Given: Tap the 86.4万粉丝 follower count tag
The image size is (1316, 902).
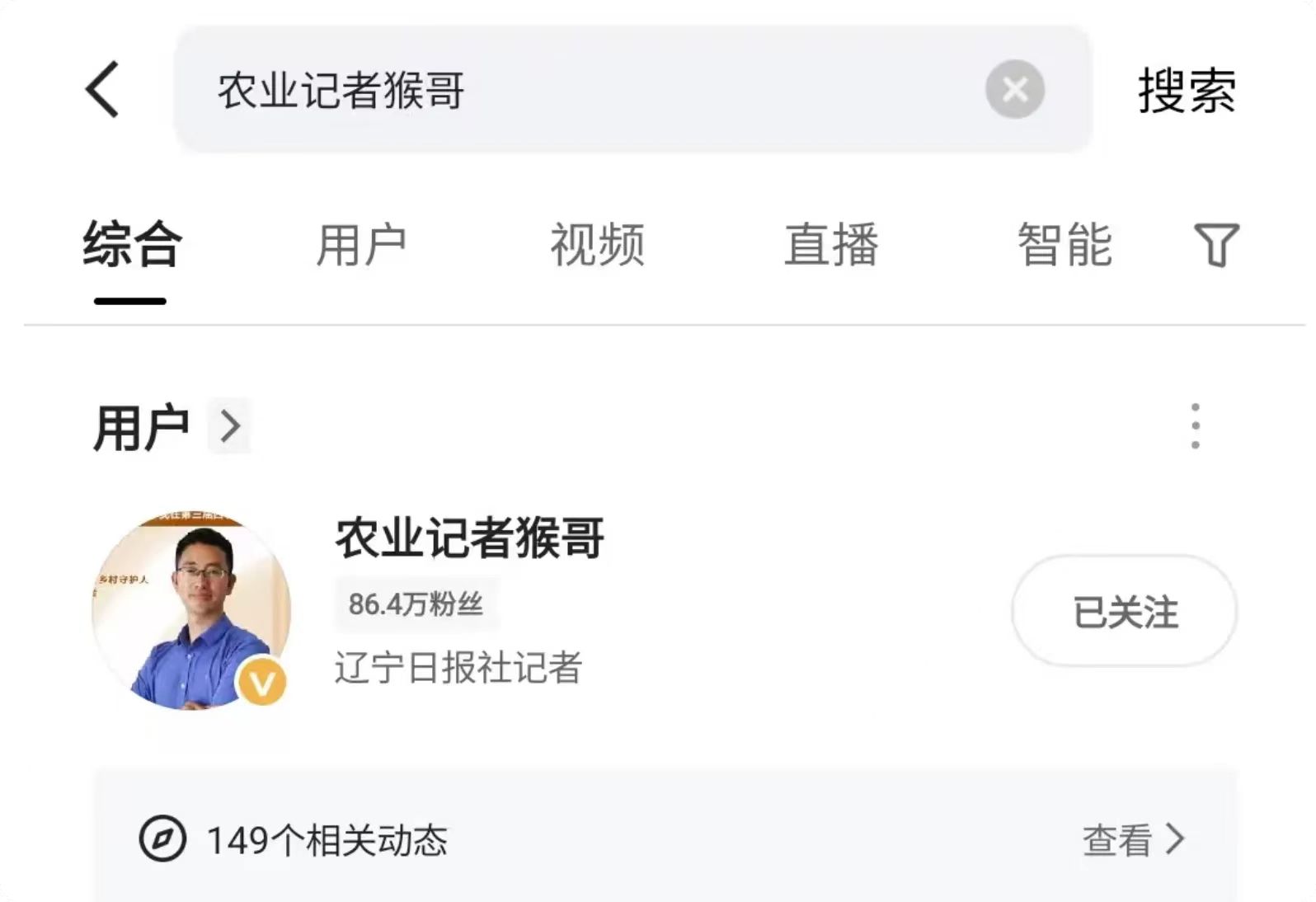Looking at the screenshot, I should point(416,604).
